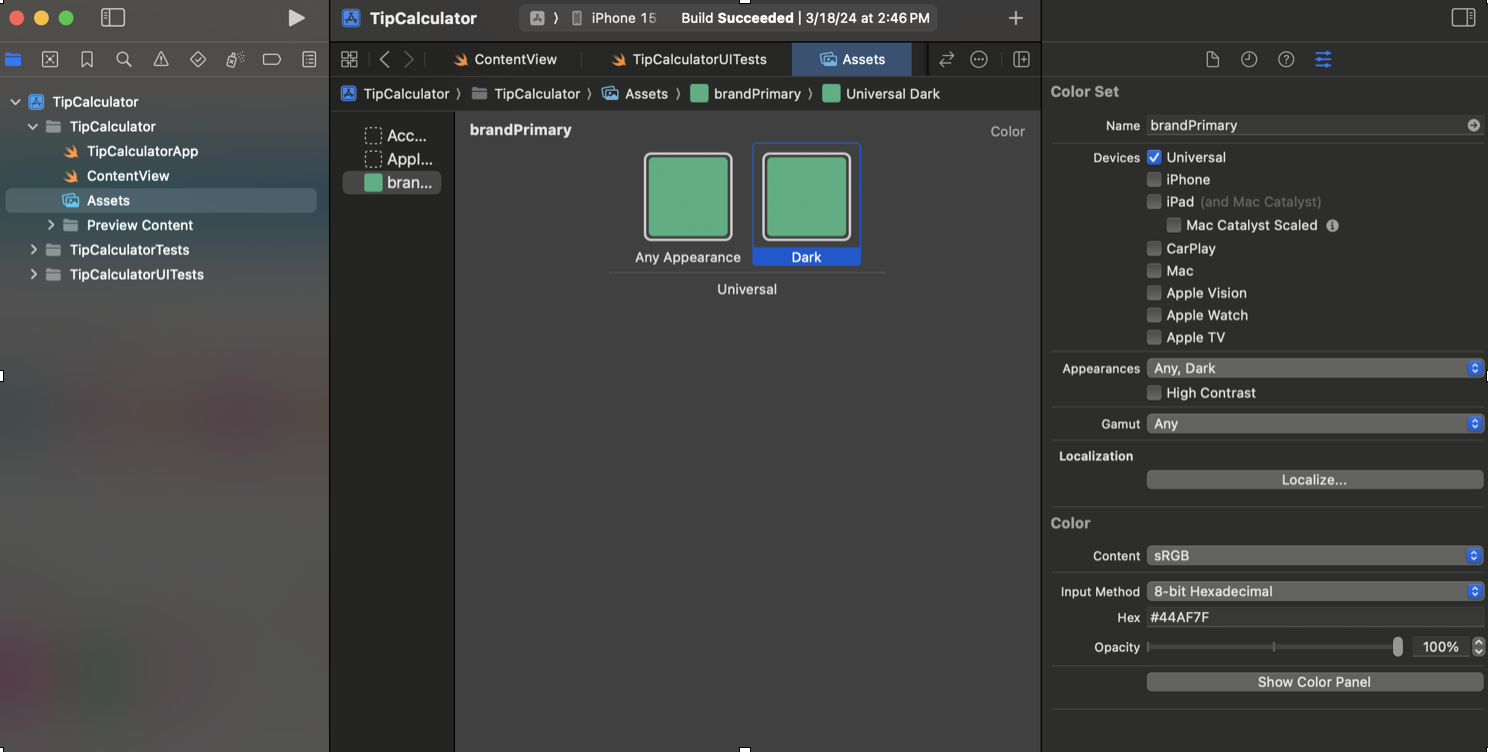The height and width of the screenshot is (752, 1488).
Task: Collapse the TipCalculator project root
Action: (x=15, y=101)
